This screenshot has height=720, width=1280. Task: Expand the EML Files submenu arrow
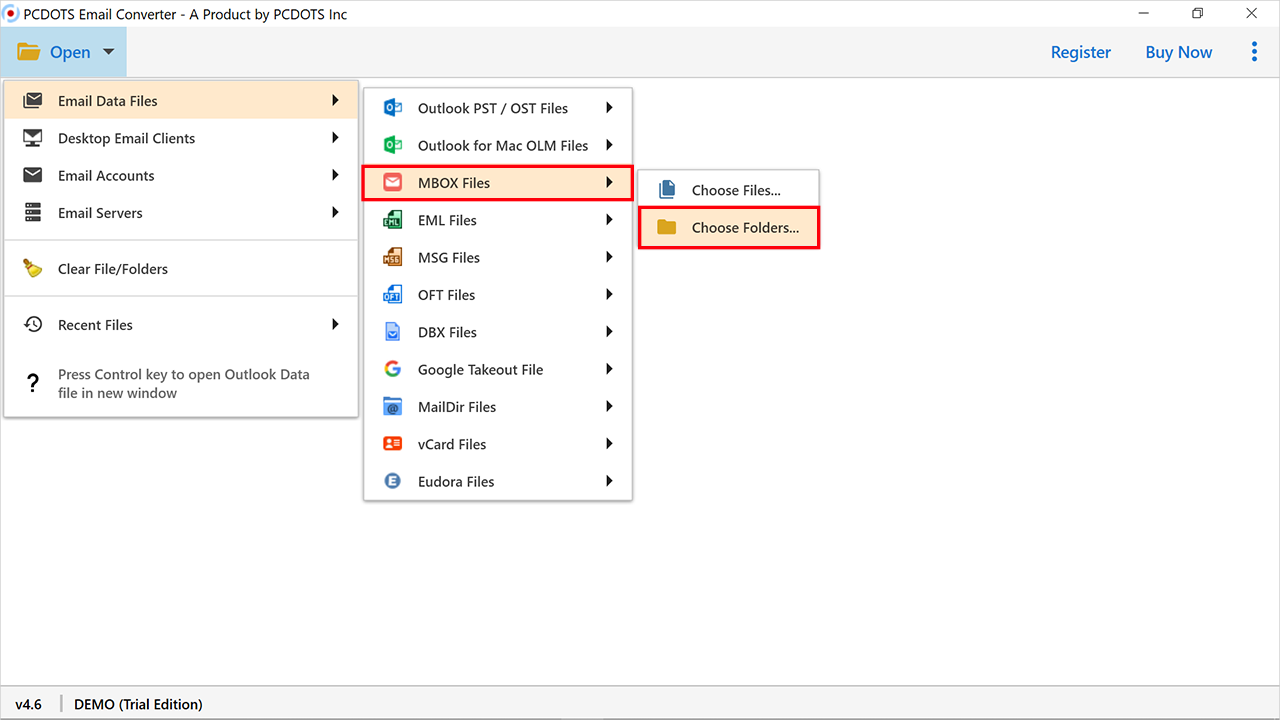click(x=609, y=219)
